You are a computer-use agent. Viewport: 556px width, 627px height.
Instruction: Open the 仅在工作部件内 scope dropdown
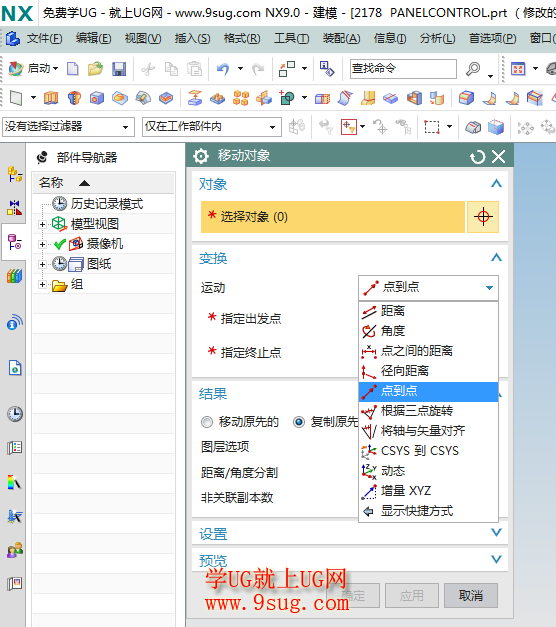coord(212,127)
